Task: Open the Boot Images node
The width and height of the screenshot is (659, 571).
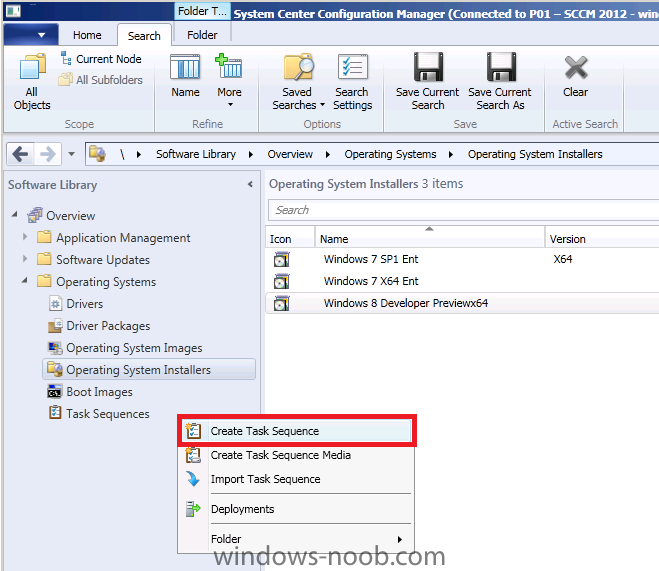Action: [x=99, y=392]
